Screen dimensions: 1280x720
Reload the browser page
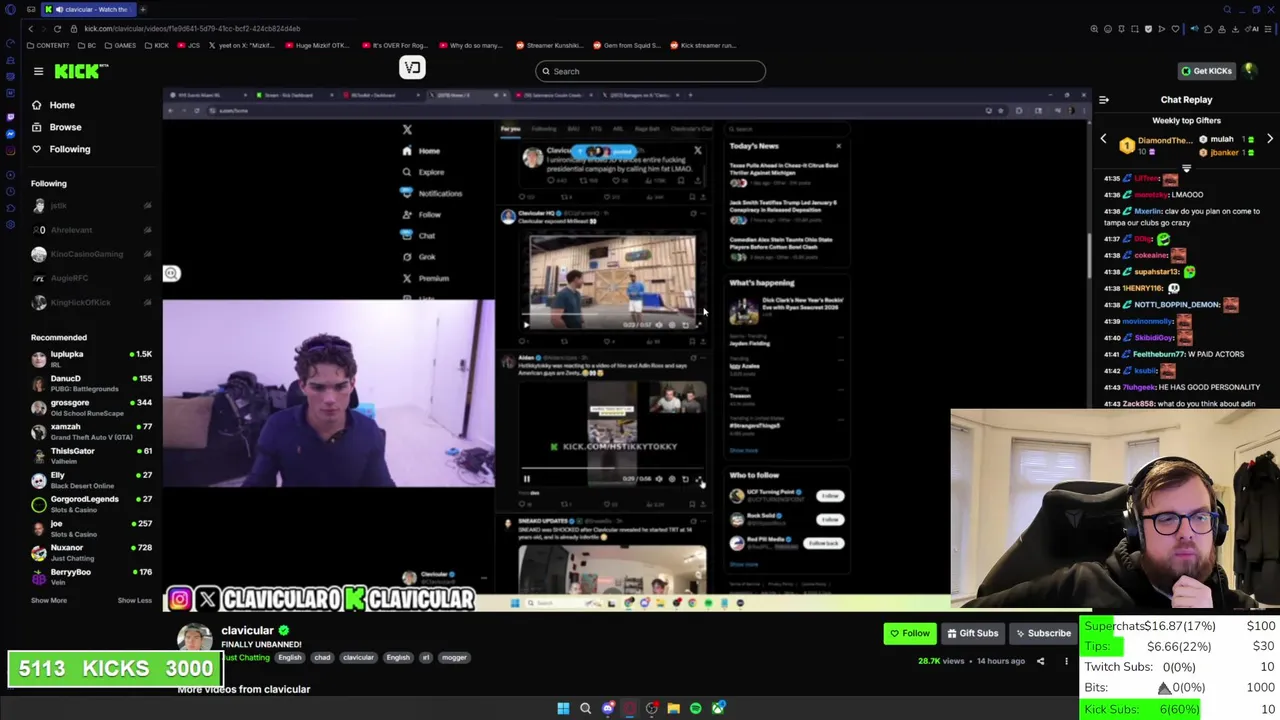57,29
